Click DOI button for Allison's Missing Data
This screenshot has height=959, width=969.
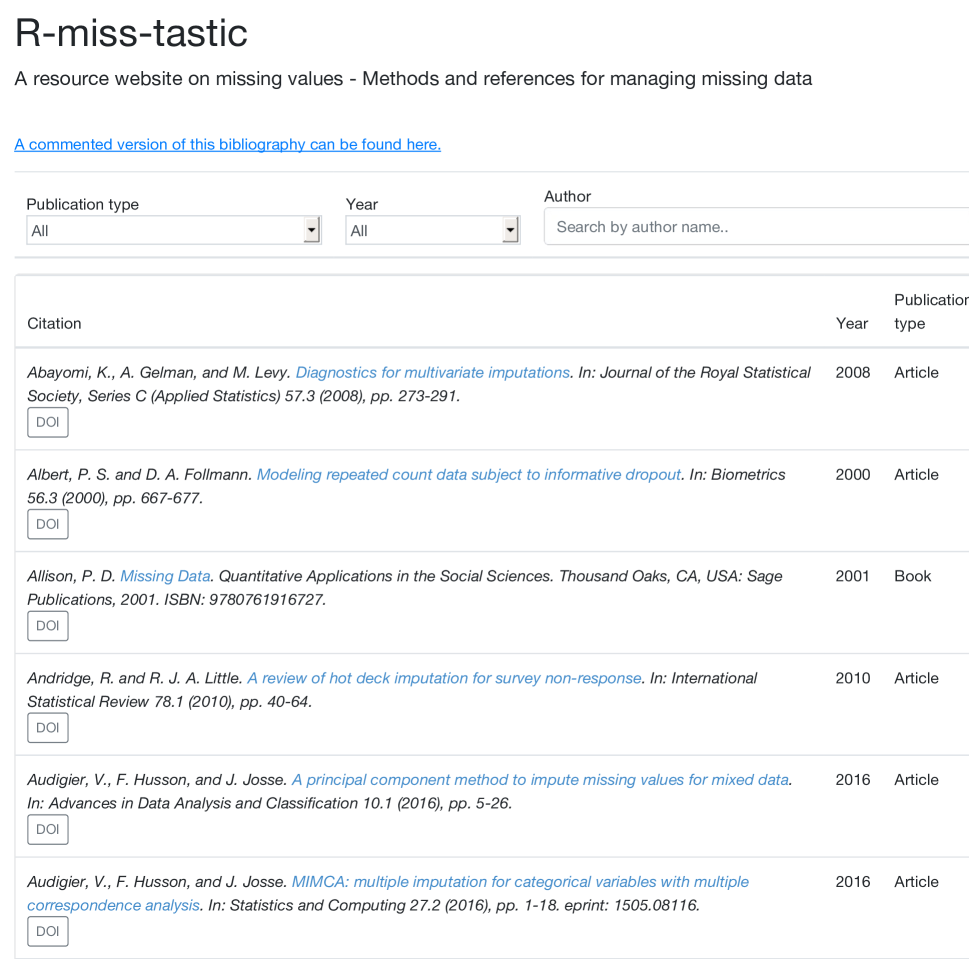48,626
